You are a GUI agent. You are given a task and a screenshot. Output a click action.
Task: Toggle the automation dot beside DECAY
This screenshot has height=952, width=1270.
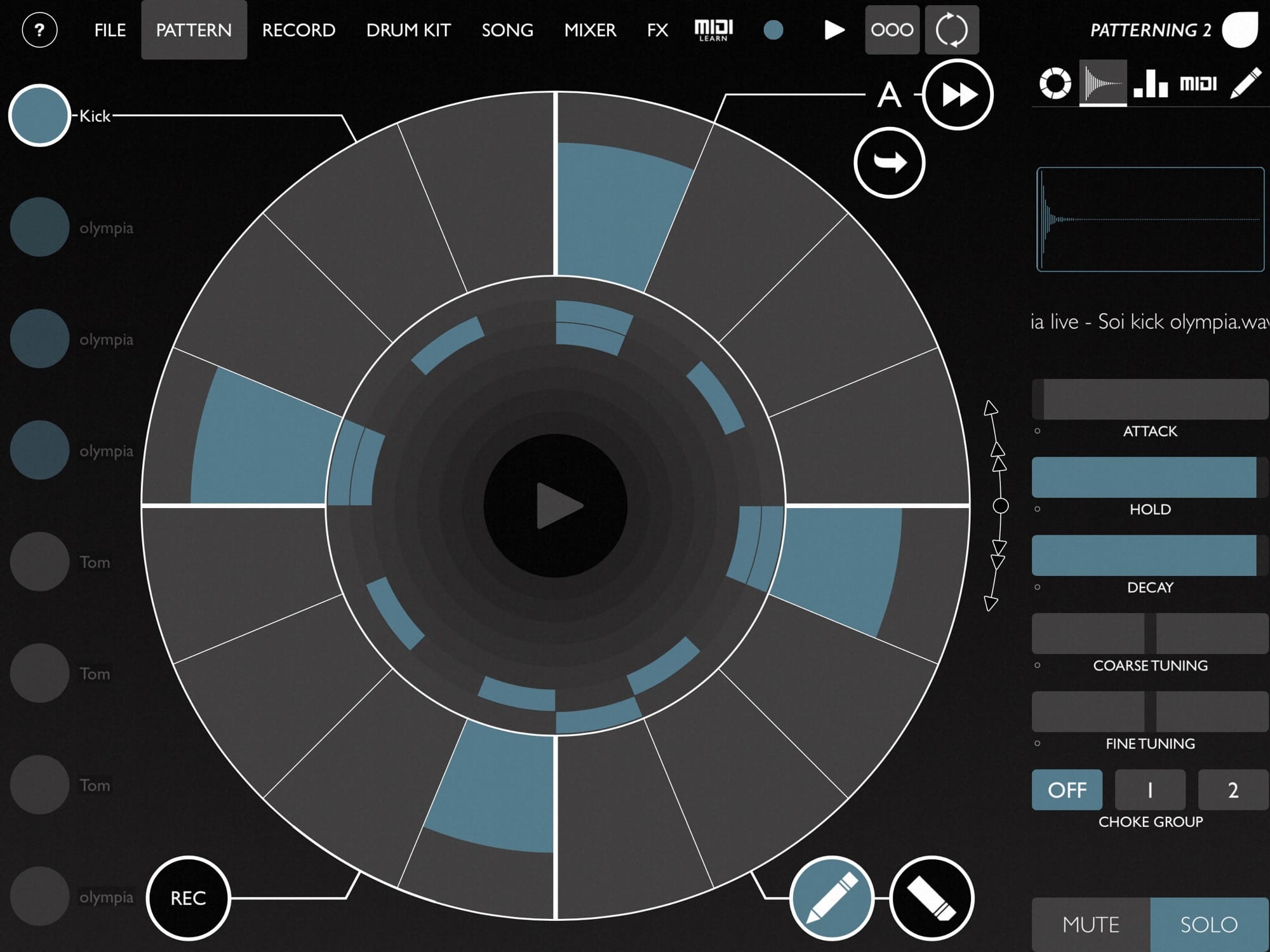pos(1038,587)
